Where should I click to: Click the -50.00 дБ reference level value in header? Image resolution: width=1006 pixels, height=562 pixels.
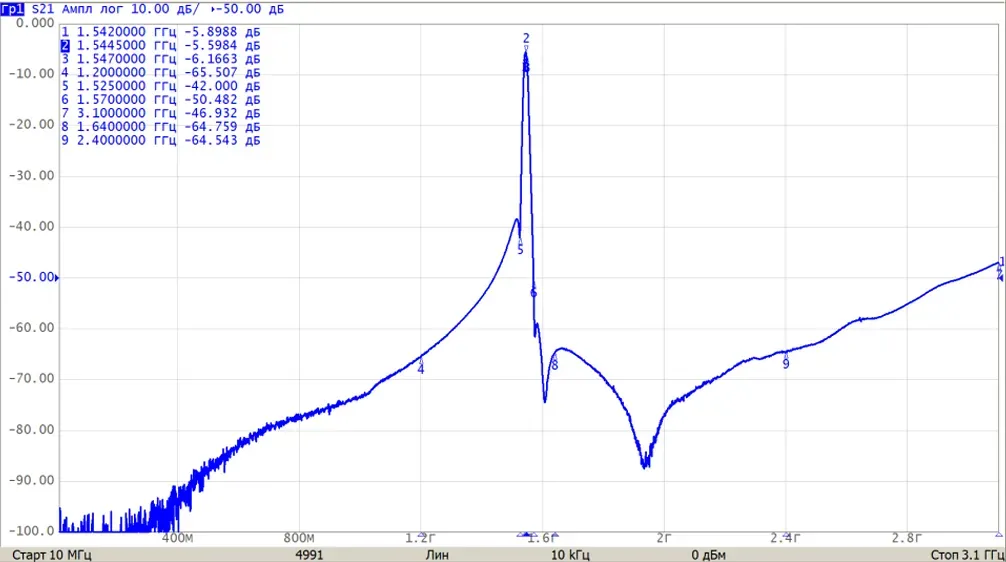252,9
